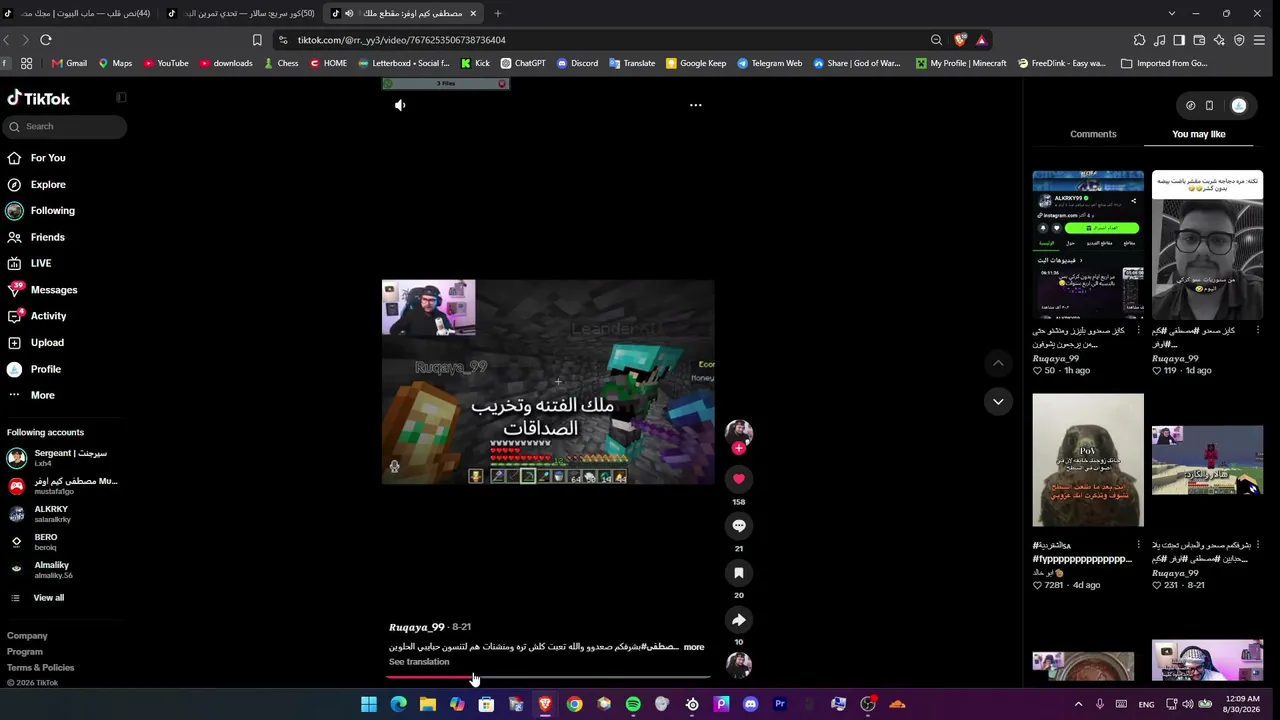Open your Profile from the sidebar
The width and height of the screenshot is (1280, 720).
coord(45,369)
